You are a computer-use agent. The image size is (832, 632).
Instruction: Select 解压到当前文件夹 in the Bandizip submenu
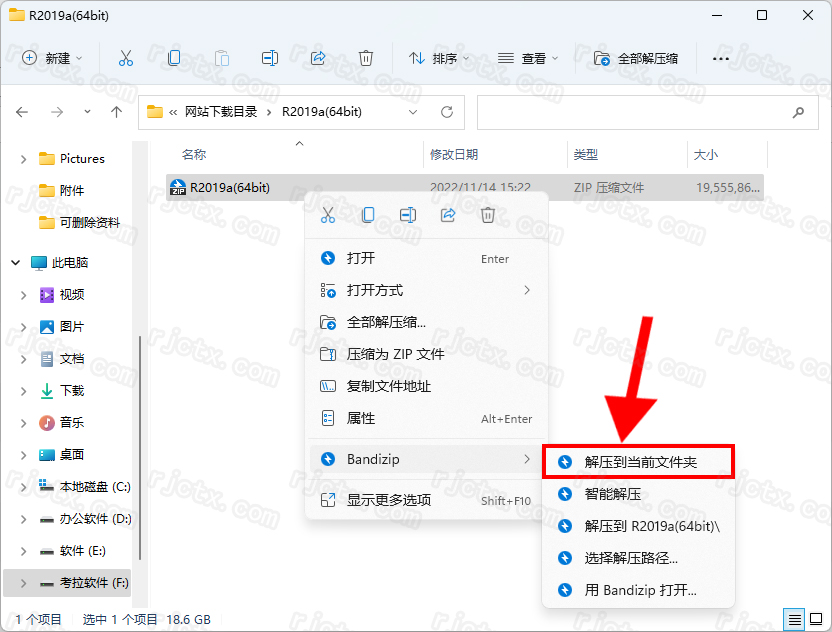pyautogui.click(x=640, y=461)
